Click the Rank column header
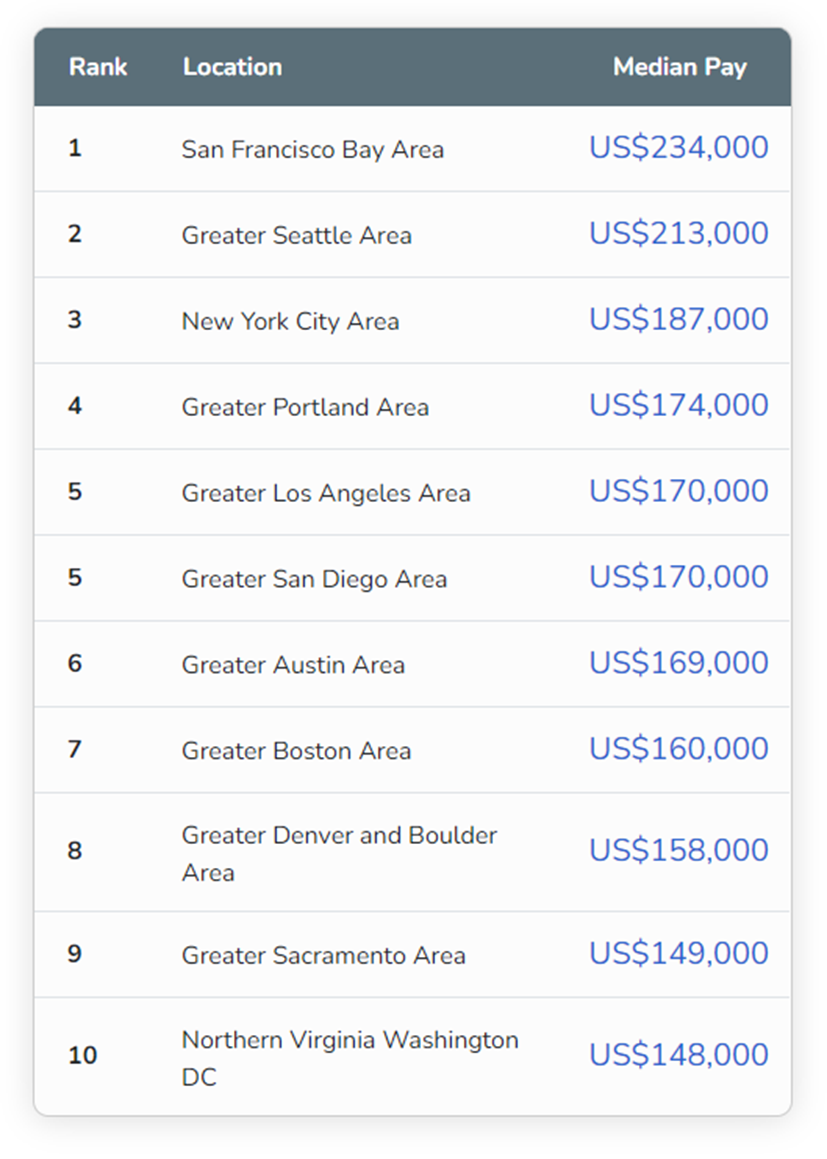Viewport: 827px width, 1159px height. click(x=98, y=67)
